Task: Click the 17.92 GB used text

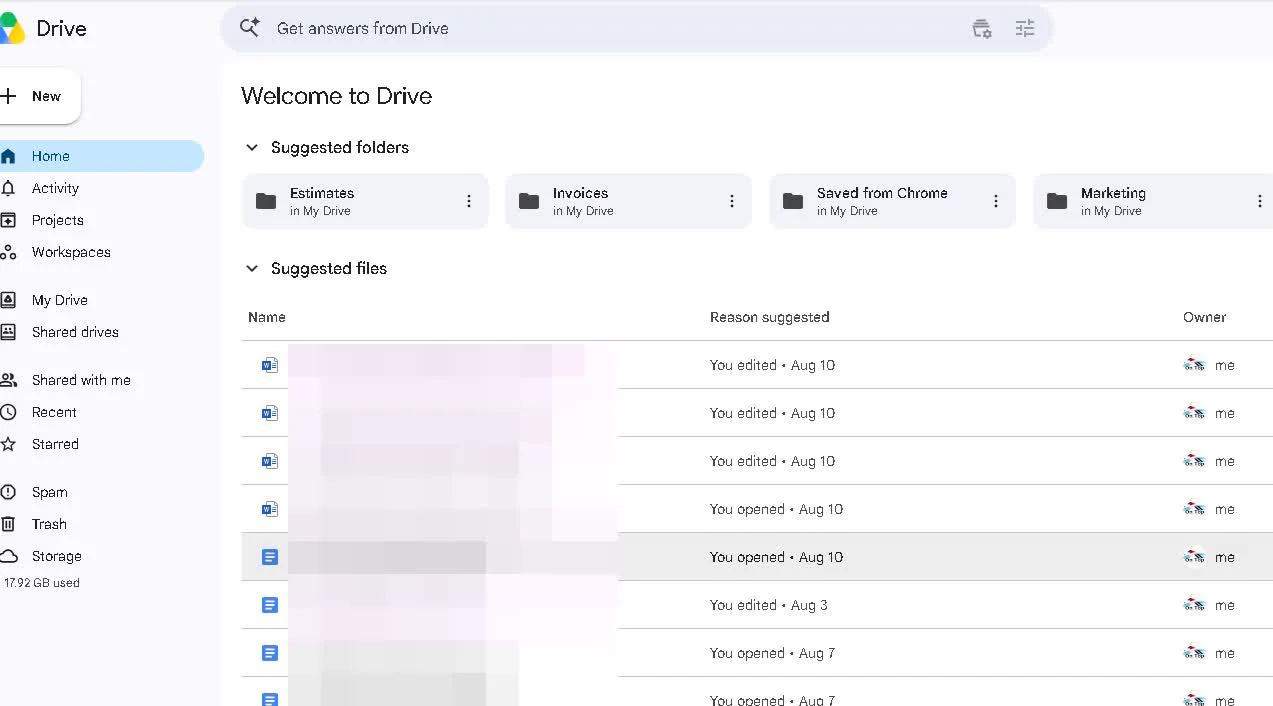Action: coord(41,583)
